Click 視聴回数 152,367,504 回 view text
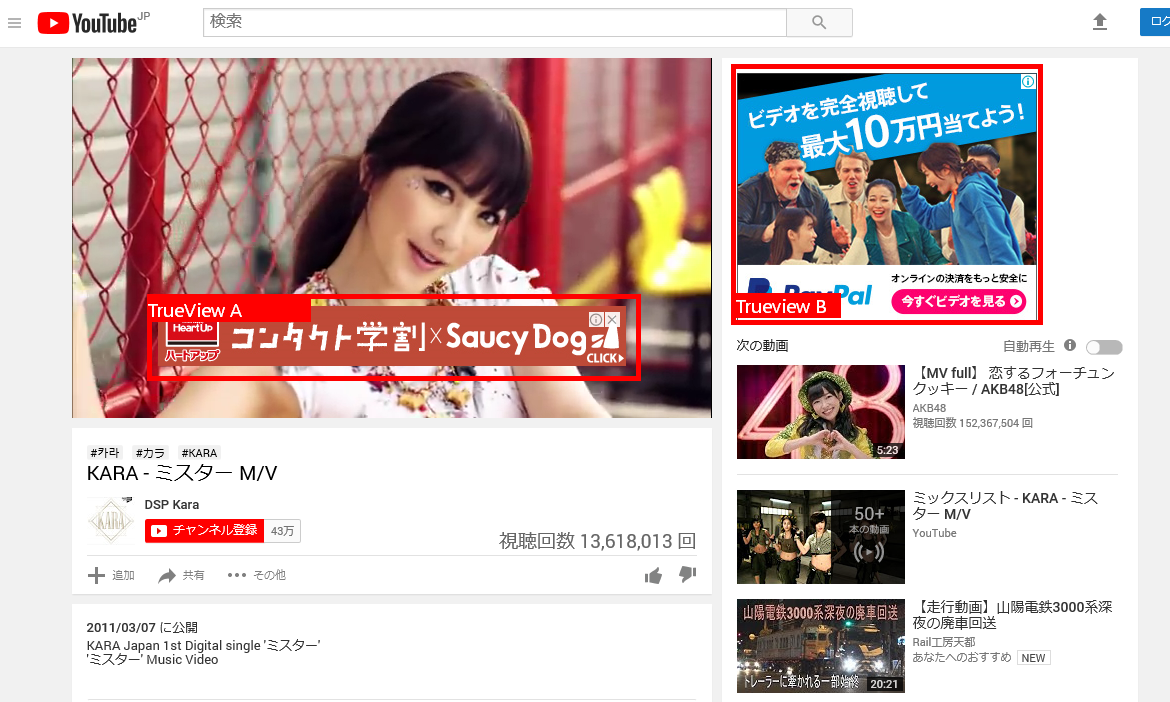 (x=972, y=423)
